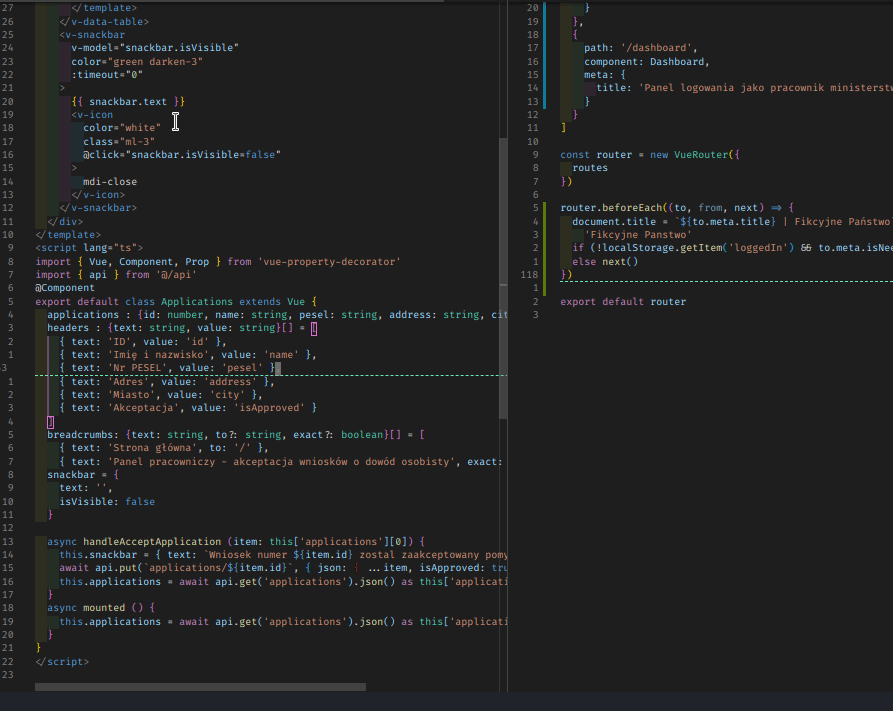The height and width of the screenshot is (711, 893).
Task: Click the meta: { line
Action: tap(605, 75)
